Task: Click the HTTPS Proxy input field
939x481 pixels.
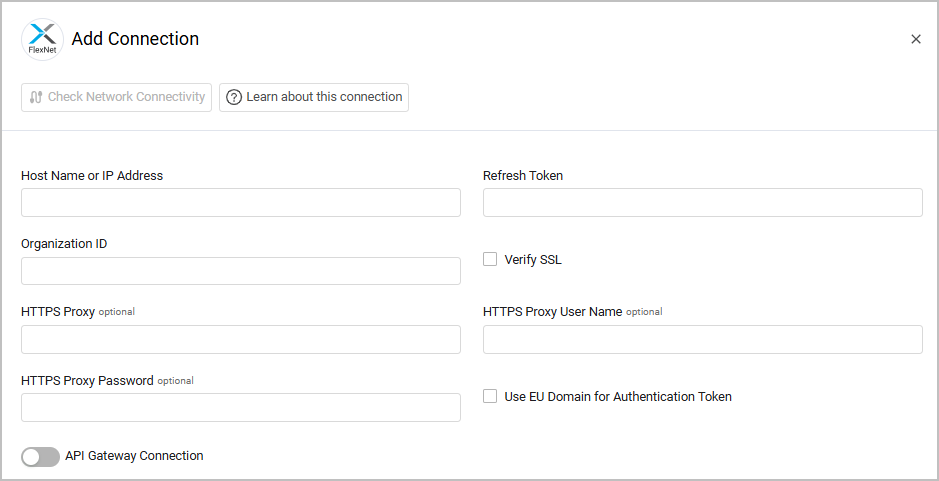Action: point(240,339)
